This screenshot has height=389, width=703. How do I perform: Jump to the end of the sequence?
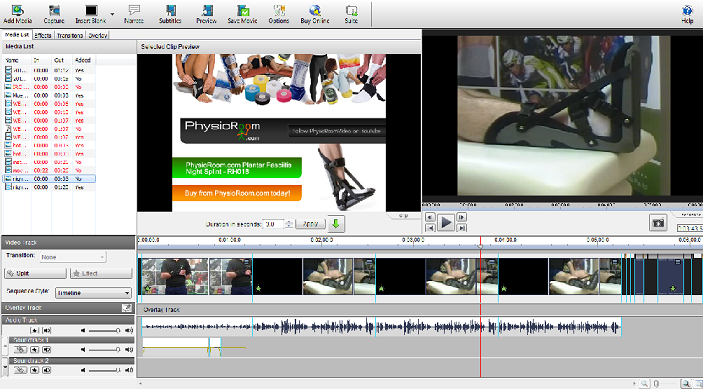point(461,228)
